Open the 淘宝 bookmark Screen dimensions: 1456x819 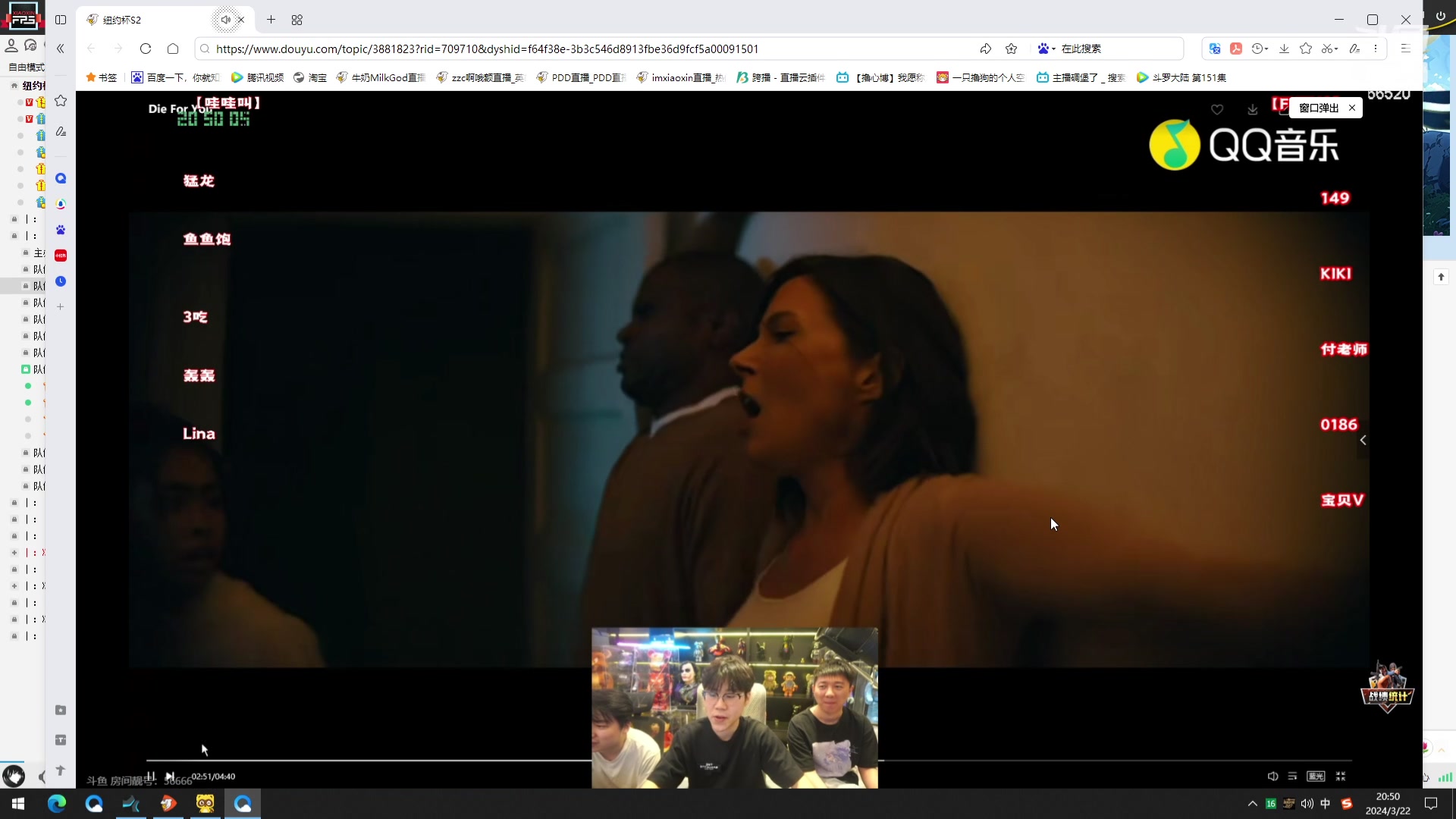[310, 77]
